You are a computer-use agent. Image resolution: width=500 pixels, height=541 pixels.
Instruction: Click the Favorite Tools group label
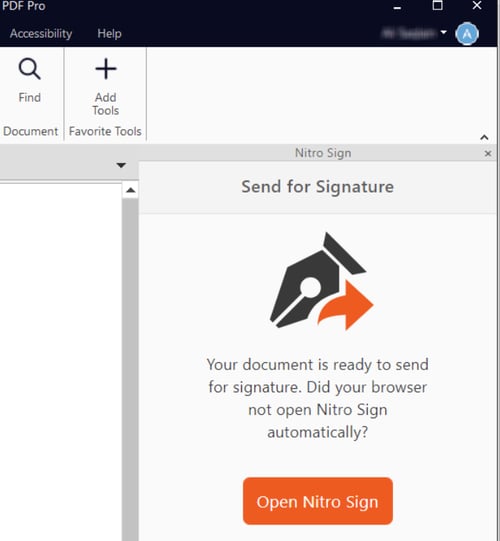click(x=105, y=131)
